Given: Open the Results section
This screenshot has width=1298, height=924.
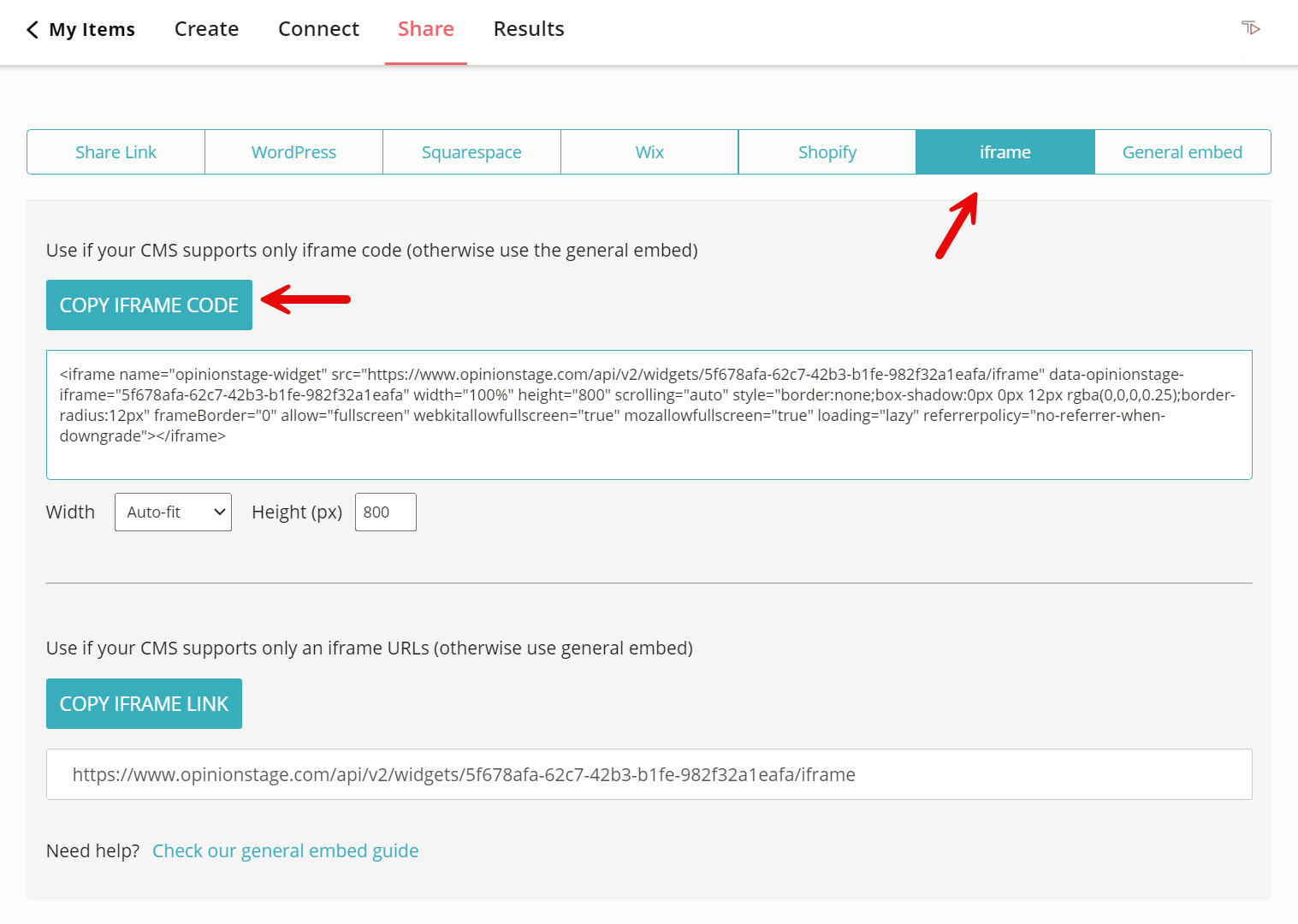Looking at the screenshot, I should 528,30.
